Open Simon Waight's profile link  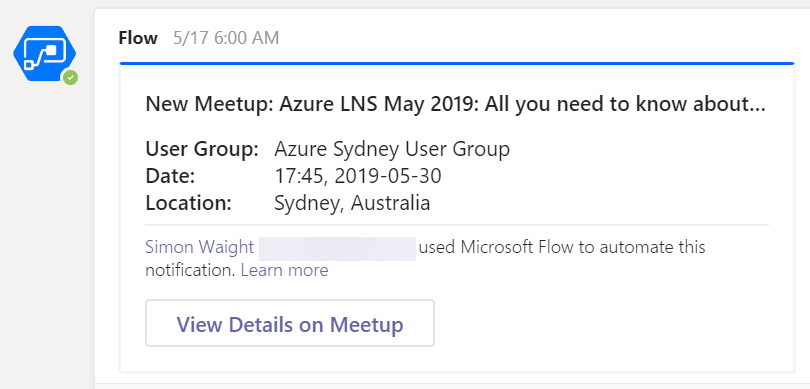pyautogui.click(x=199, y=247)
